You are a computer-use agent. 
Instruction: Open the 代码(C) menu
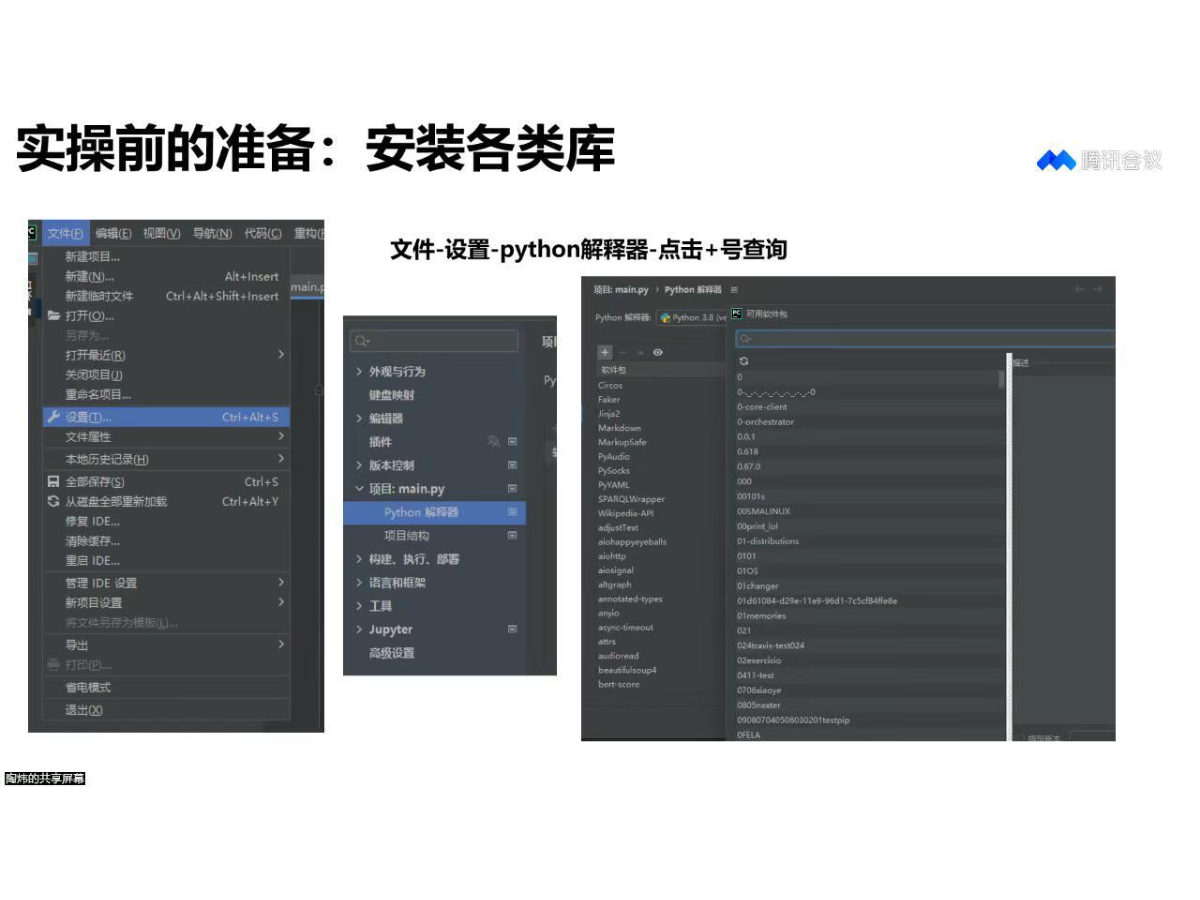click(x=263, y=233)
